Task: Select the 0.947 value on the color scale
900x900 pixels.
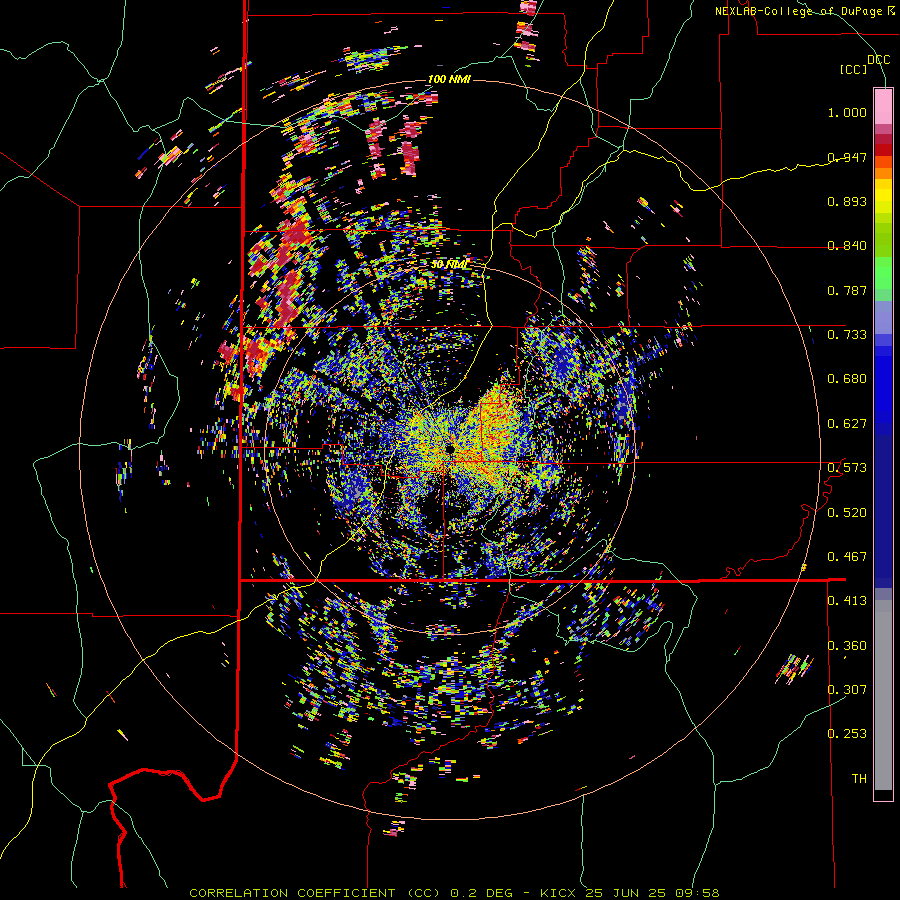Action: (x=847, y=157)
